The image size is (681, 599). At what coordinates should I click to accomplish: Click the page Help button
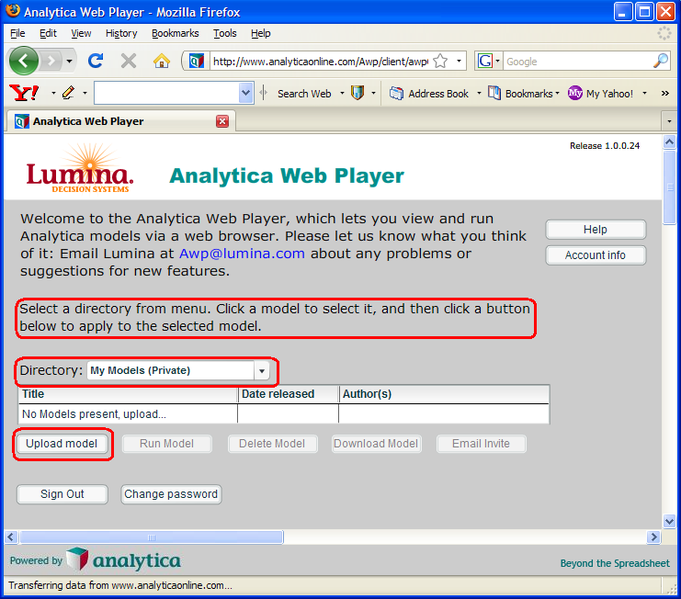595,229
